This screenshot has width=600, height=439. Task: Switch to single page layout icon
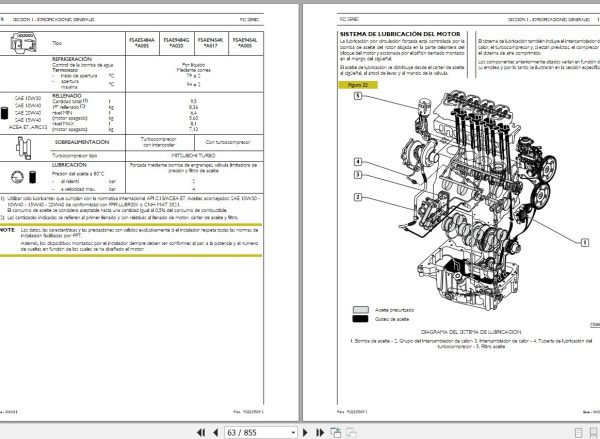579,433
